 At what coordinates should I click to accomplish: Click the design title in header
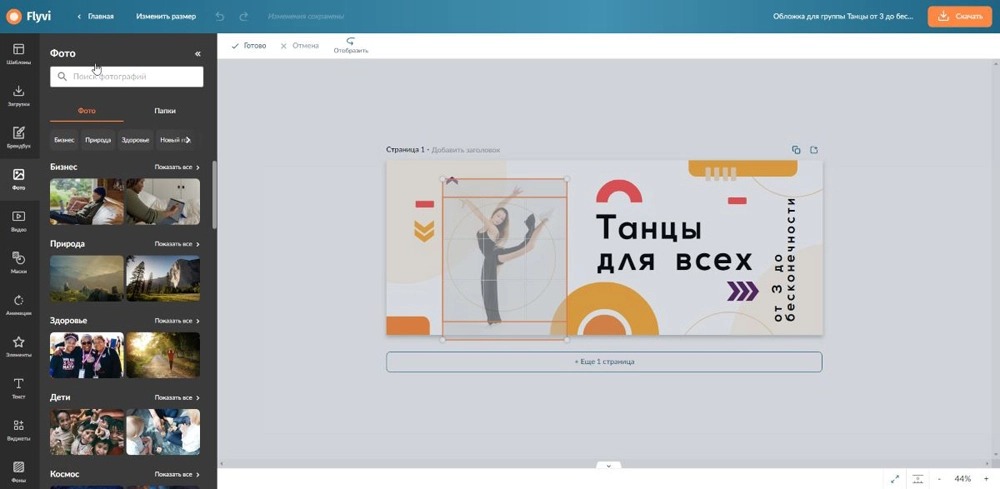843,16
